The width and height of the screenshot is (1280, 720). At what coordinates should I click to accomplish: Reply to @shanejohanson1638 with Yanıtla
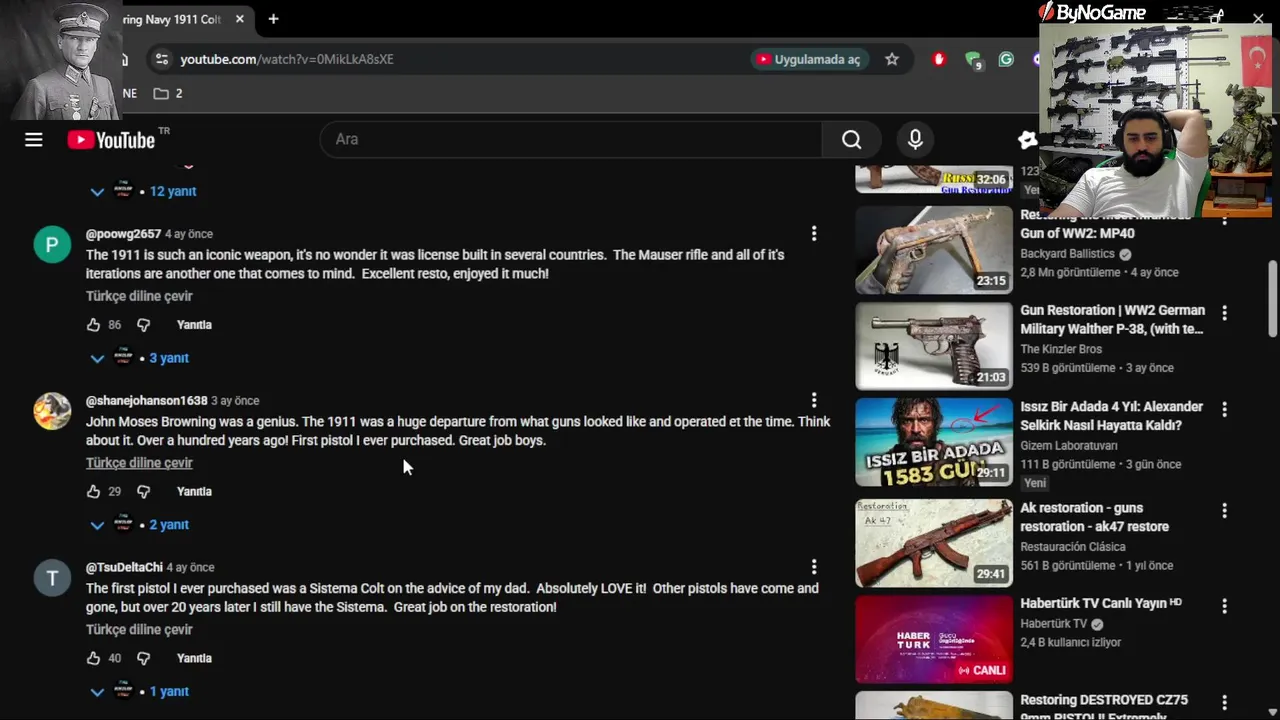(x=194, y=492)
